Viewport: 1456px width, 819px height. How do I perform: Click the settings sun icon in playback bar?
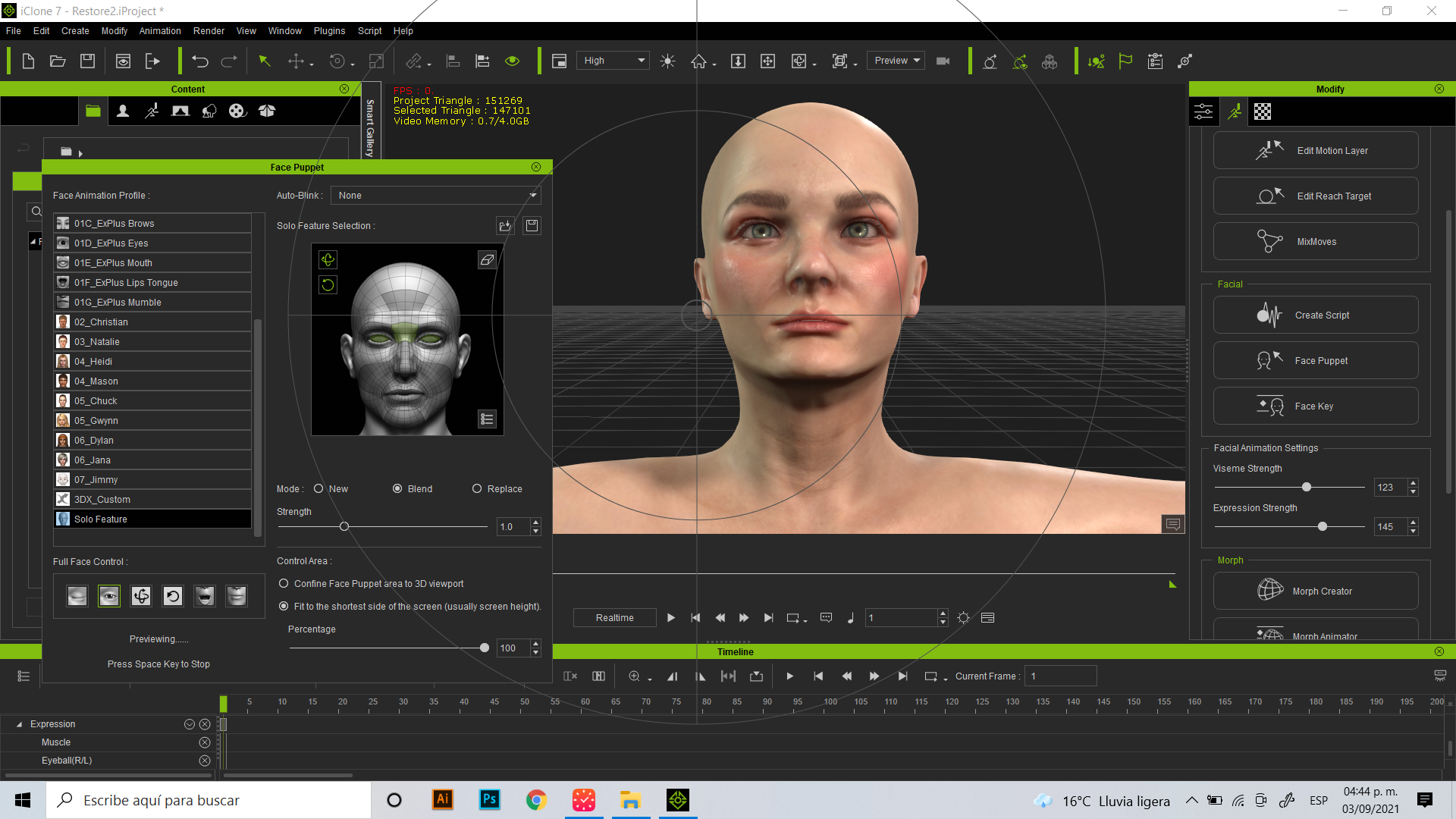(964, 618)
